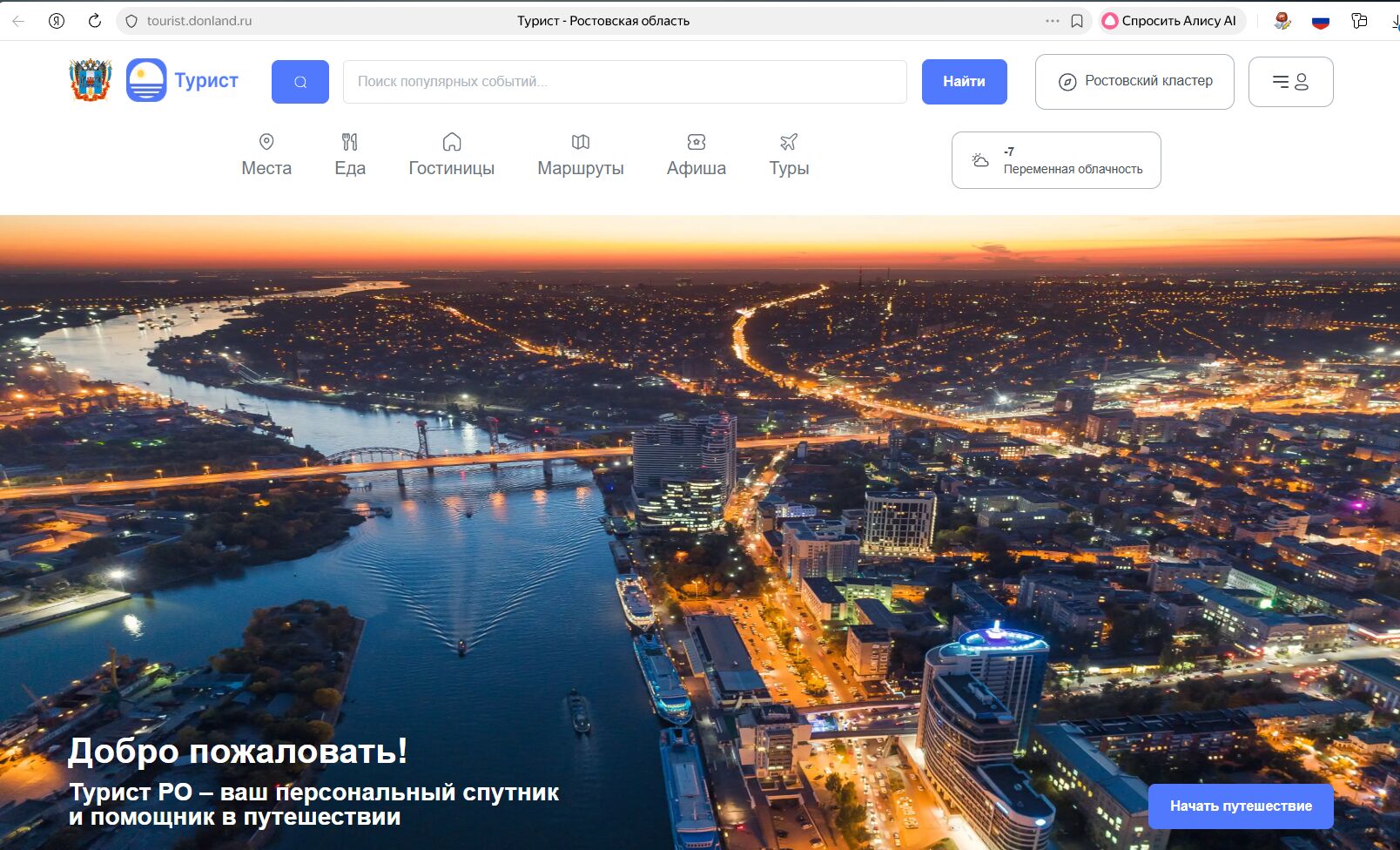Bookmark this page in the browser
The width and height of the screenshot is (1400, 850).
tap(1077, 21)
